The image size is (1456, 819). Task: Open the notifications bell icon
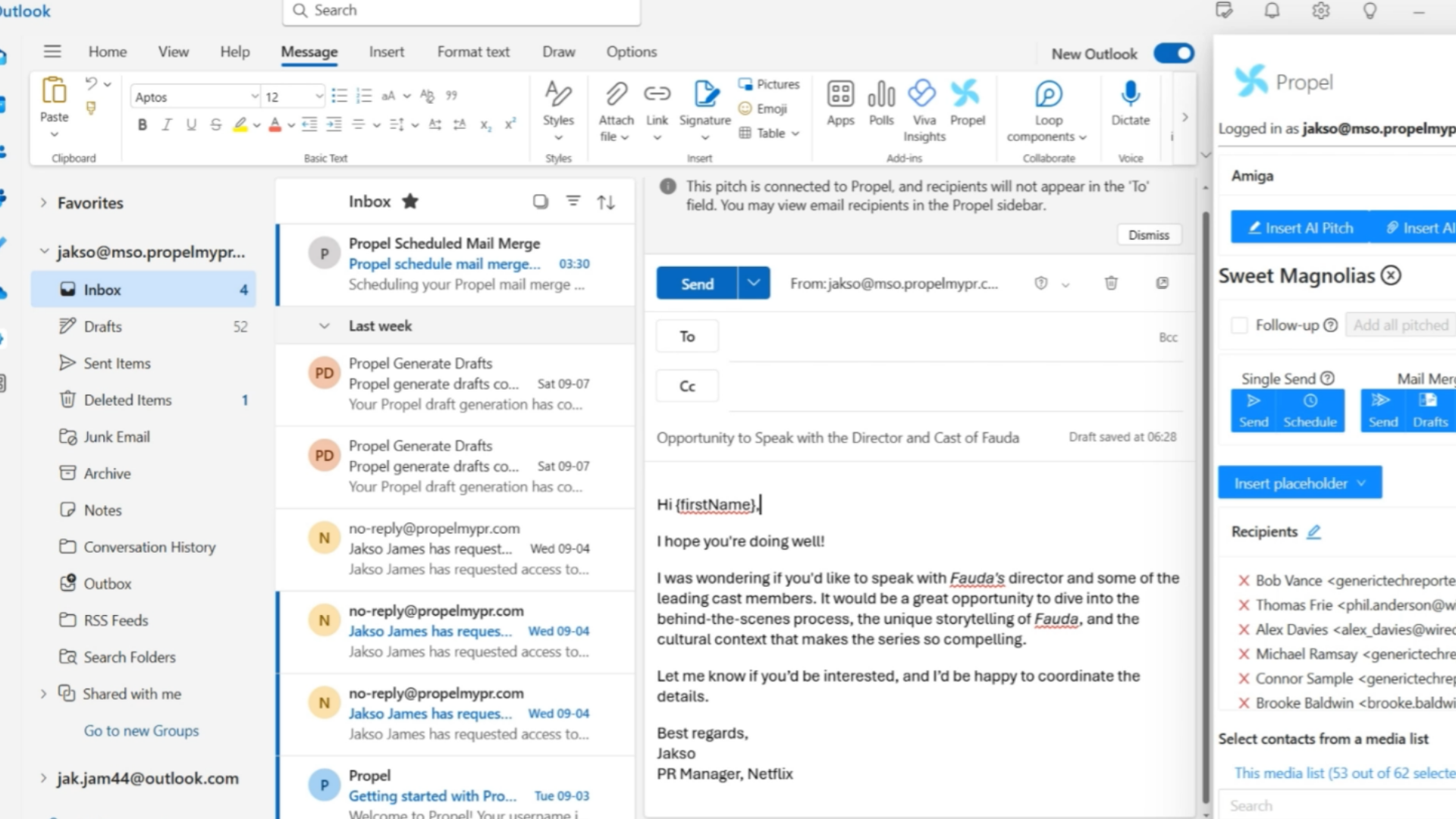tap(1272, 11)
